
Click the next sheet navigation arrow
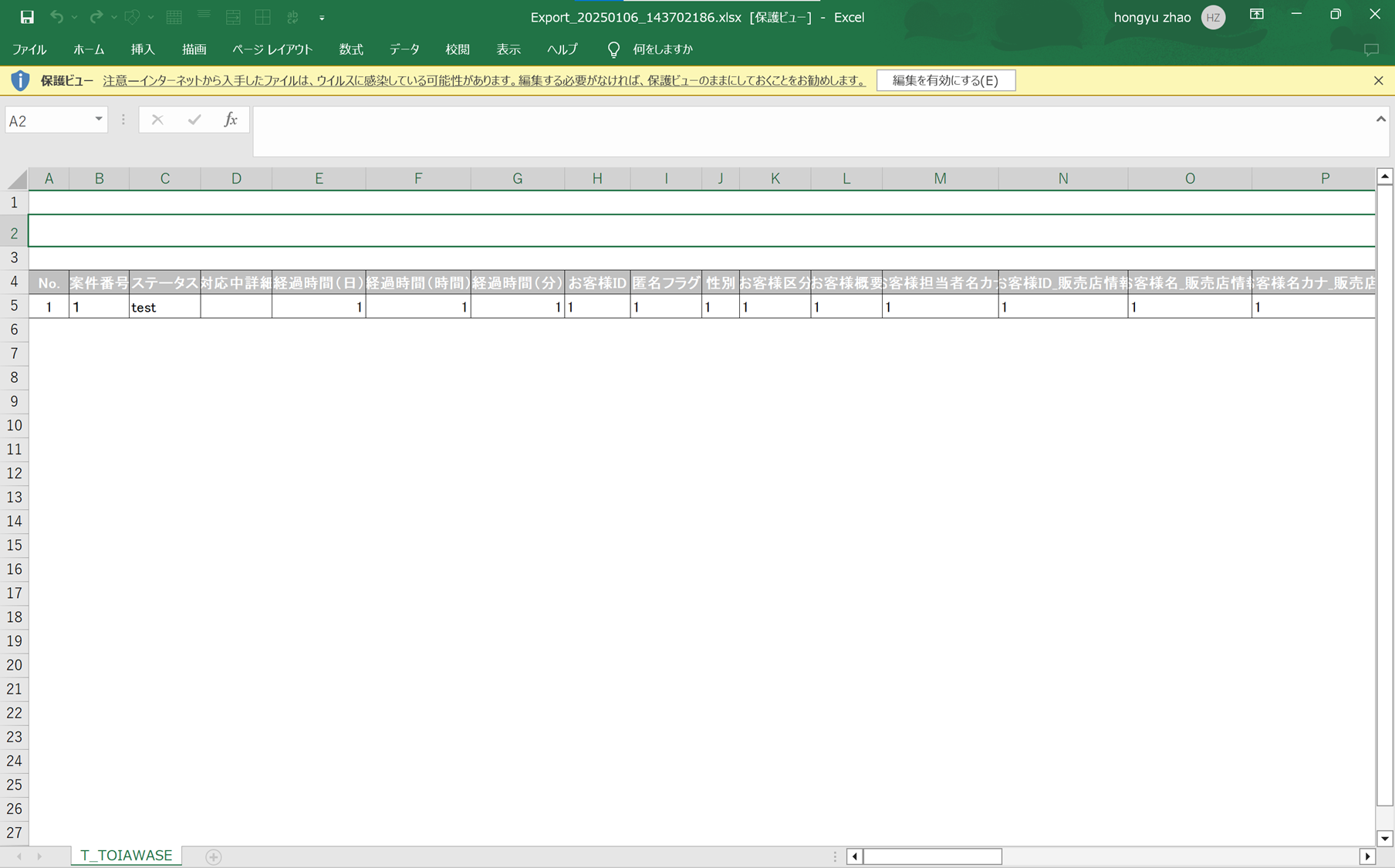pyautogui.click(x=39, y=856)
